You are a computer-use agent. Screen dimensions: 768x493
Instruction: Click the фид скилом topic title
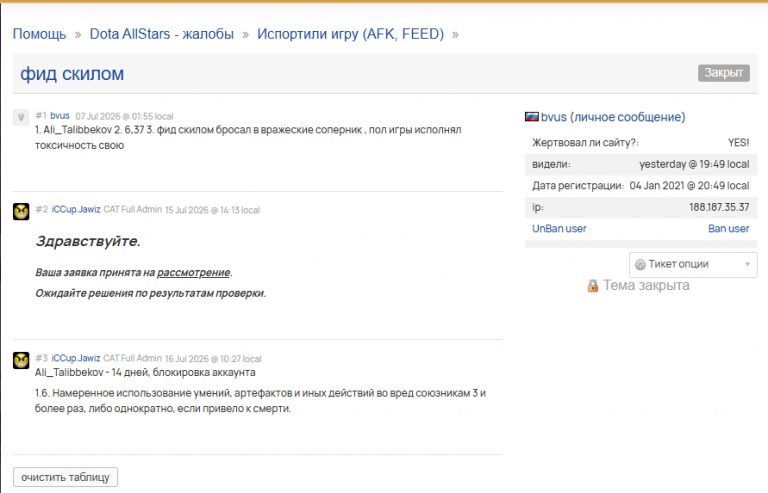tap(72, 74)
